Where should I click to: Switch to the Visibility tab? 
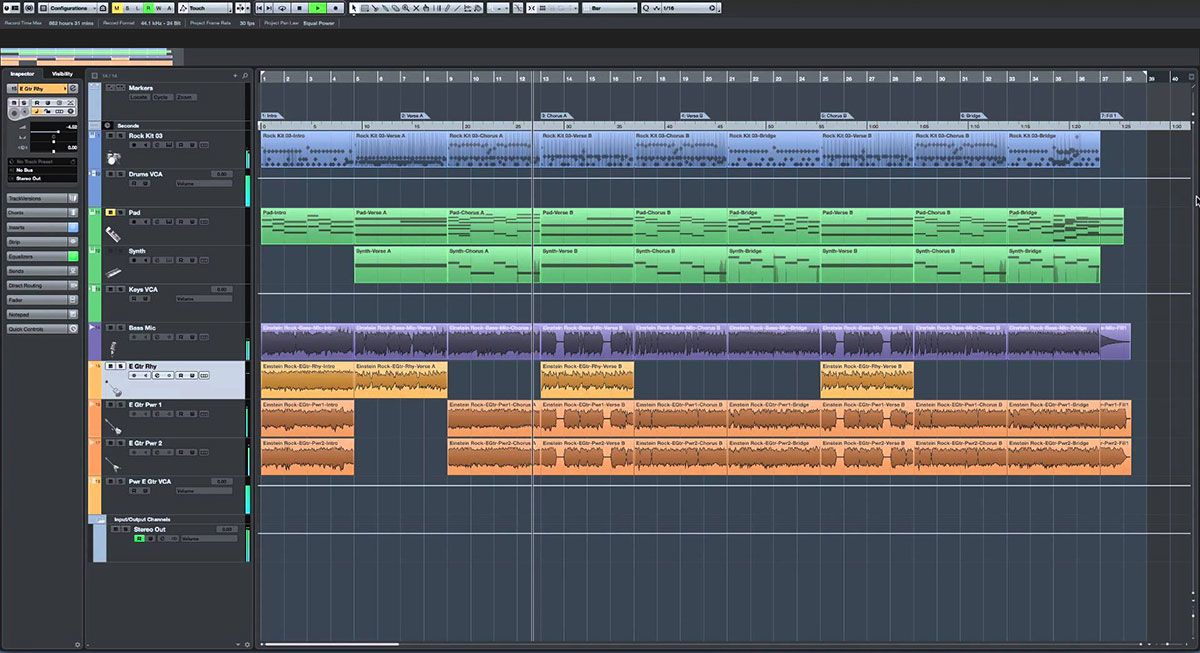point(64,73)
